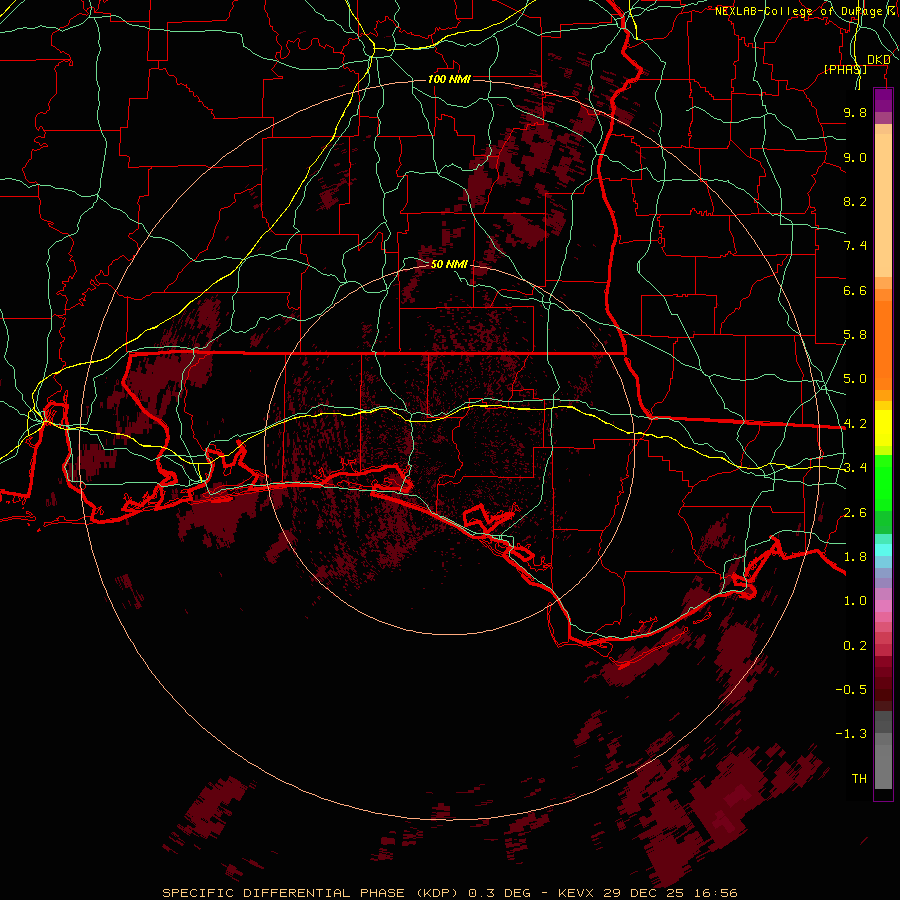
Task: Click the DKD product code label
Action: pyautogui.click(x=879, y=60)
